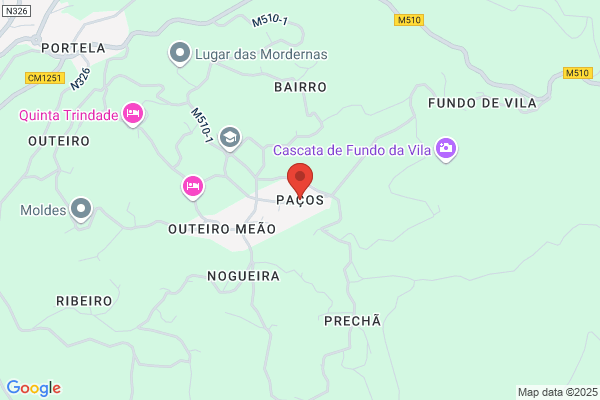The height and width of the screenshot is (400, 600).
Task: Click the FUNDO DE VILA locality label
Action: click(x=482, y=103)
